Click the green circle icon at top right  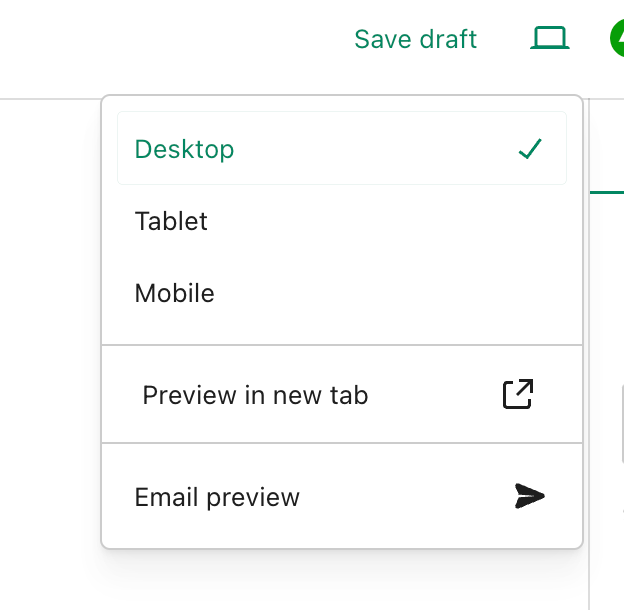coord(617,39)
